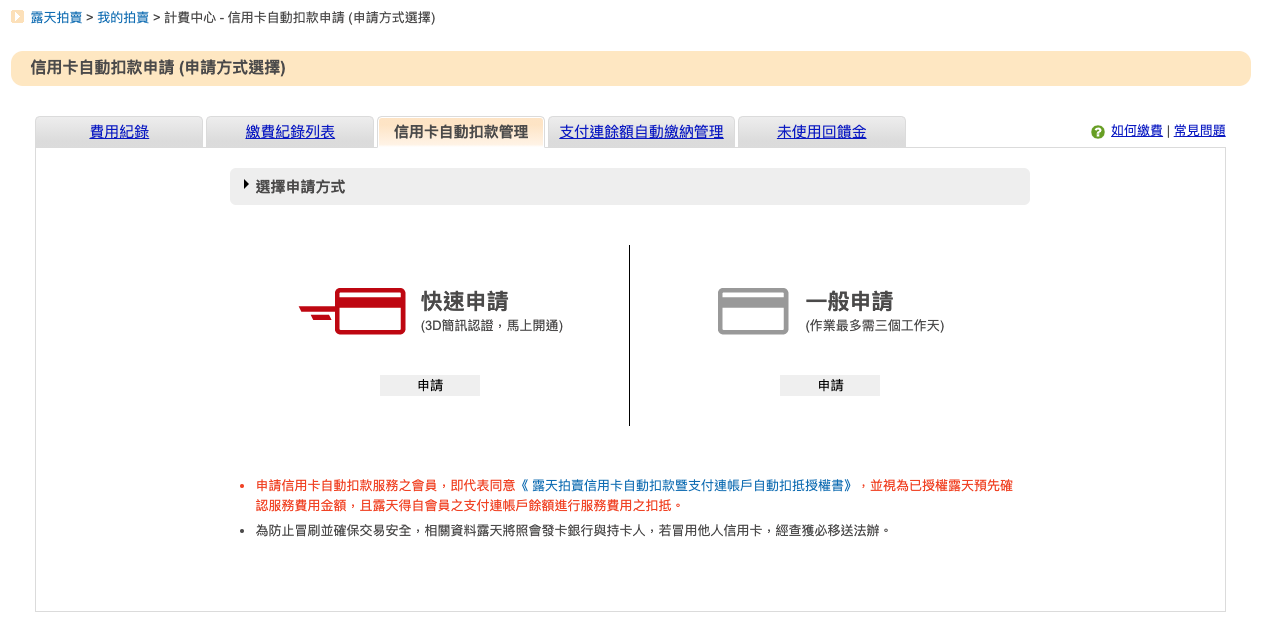The image size is (1263, 640).
Task: Click the 一般申請 heading text
Action: point(849,301)
